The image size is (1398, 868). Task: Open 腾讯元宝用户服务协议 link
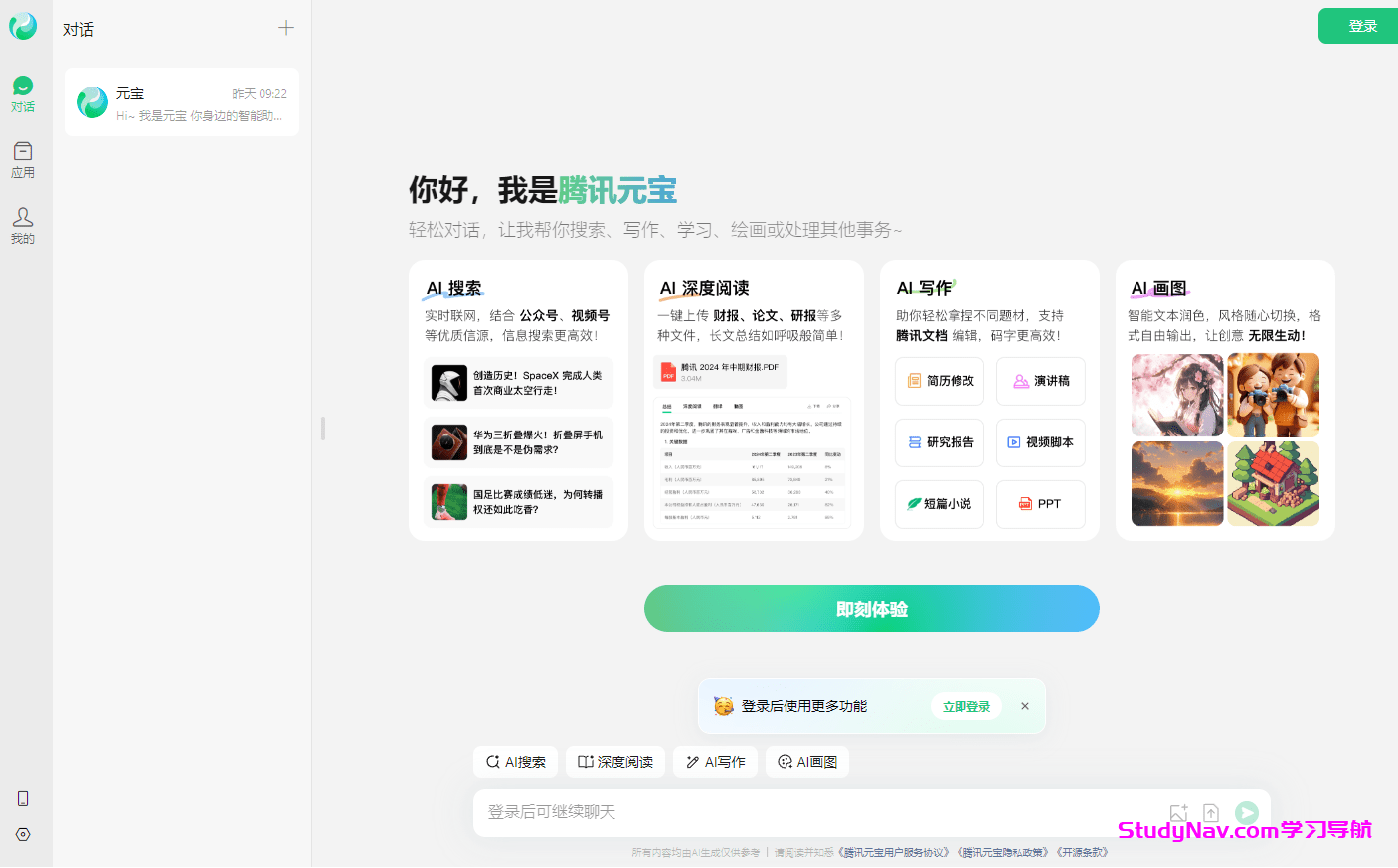tap(894, 852)
